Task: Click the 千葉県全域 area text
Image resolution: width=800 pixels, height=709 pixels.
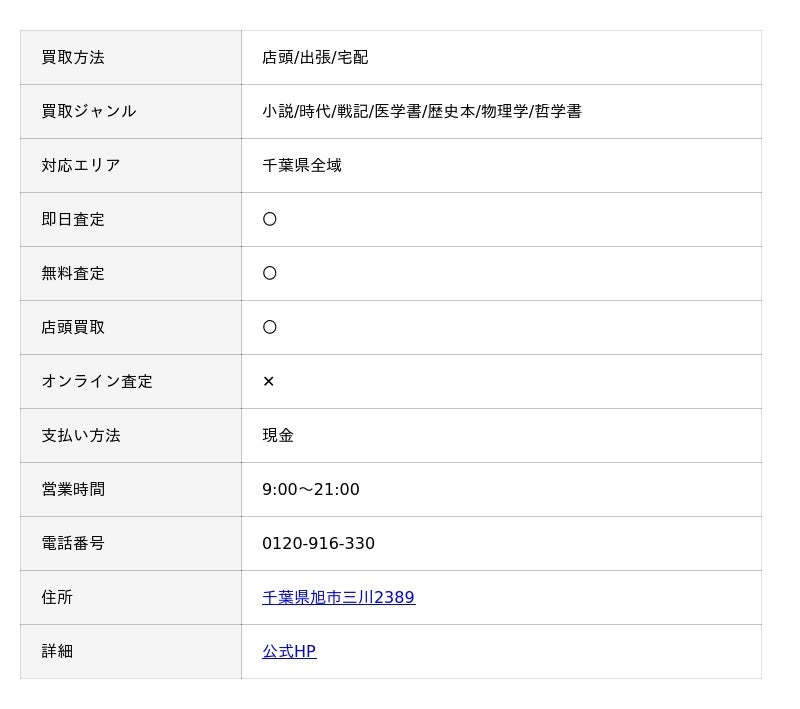Action: [302, 165]
